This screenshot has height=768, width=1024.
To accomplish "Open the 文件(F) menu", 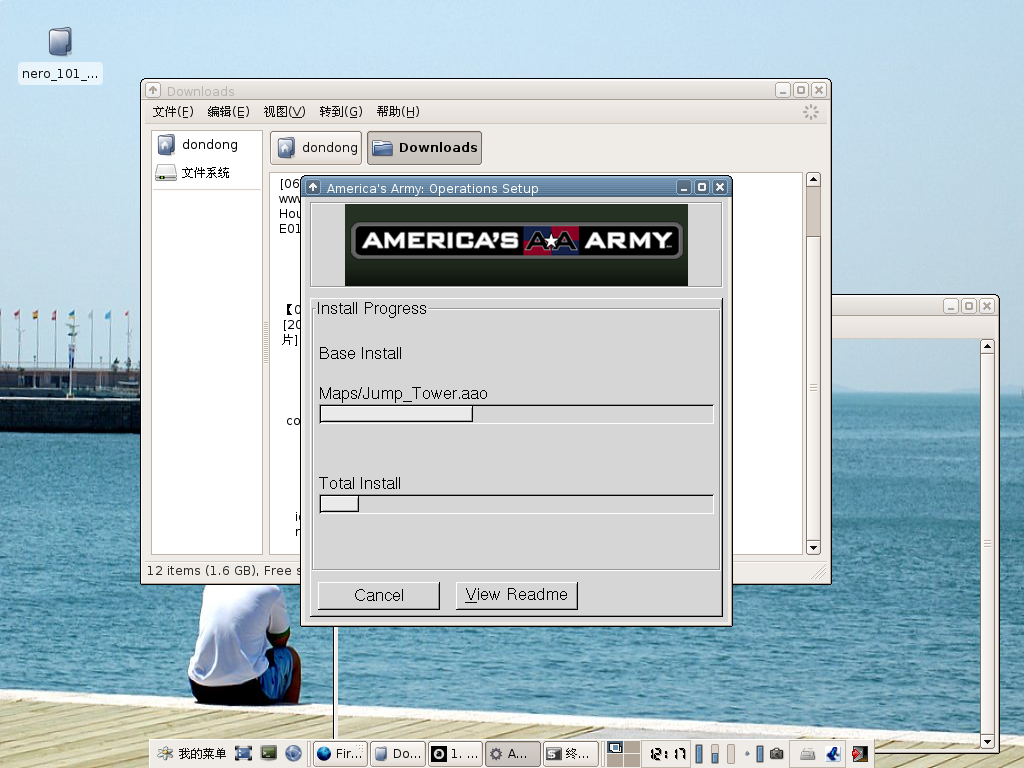I will pos(173,112).
